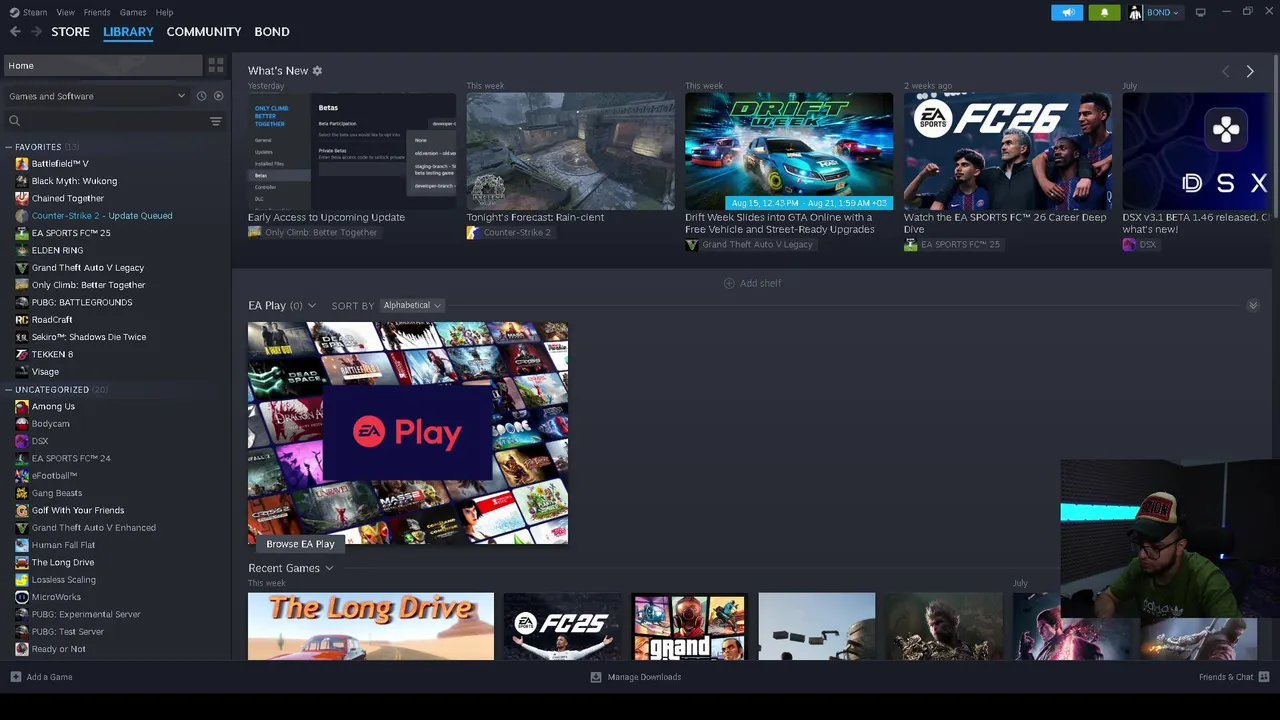Select Sekiro: Shadows Die Twice in the sidebar
The image size is (1280, 720).
89,337
